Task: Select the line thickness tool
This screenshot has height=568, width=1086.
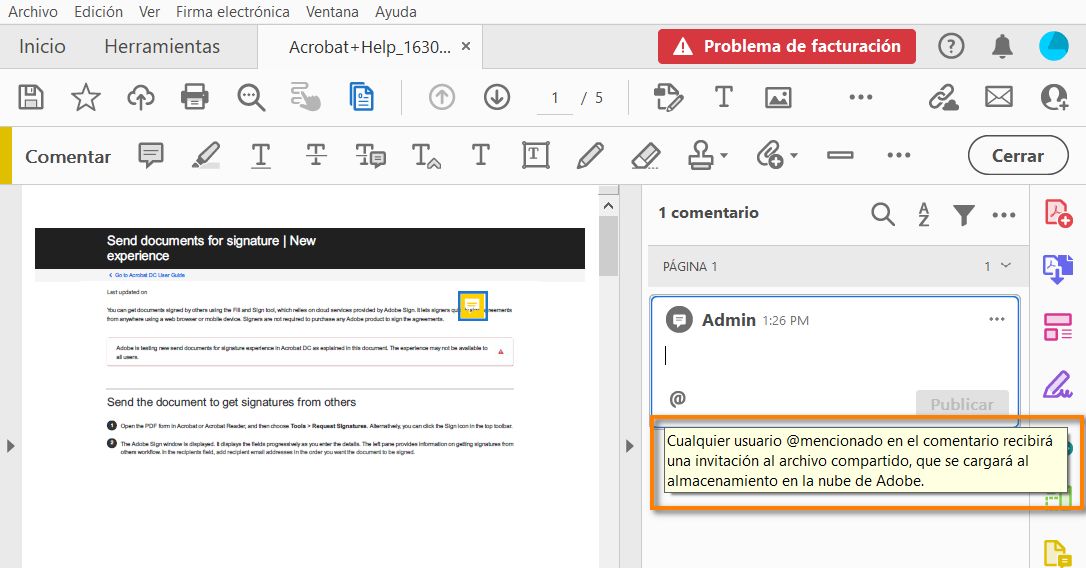Action: (x=840, y=156)
